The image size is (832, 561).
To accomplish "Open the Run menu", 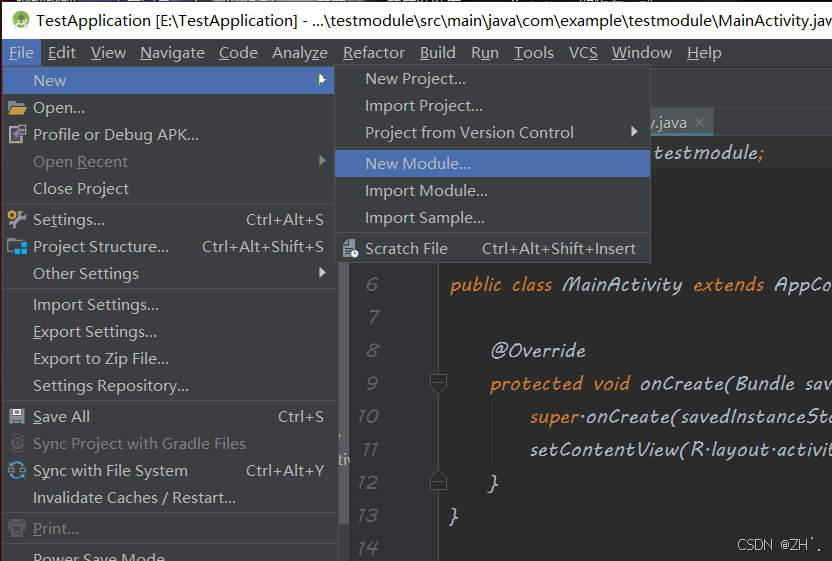I will [485, 53].
